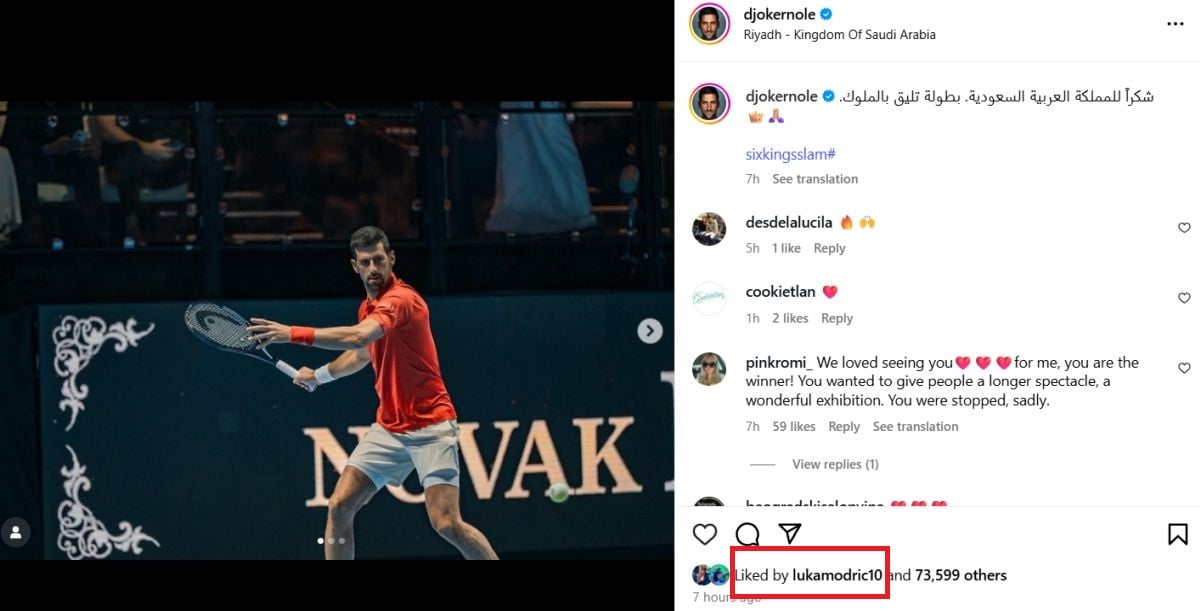Expand View replies (1)

point(835,464)
